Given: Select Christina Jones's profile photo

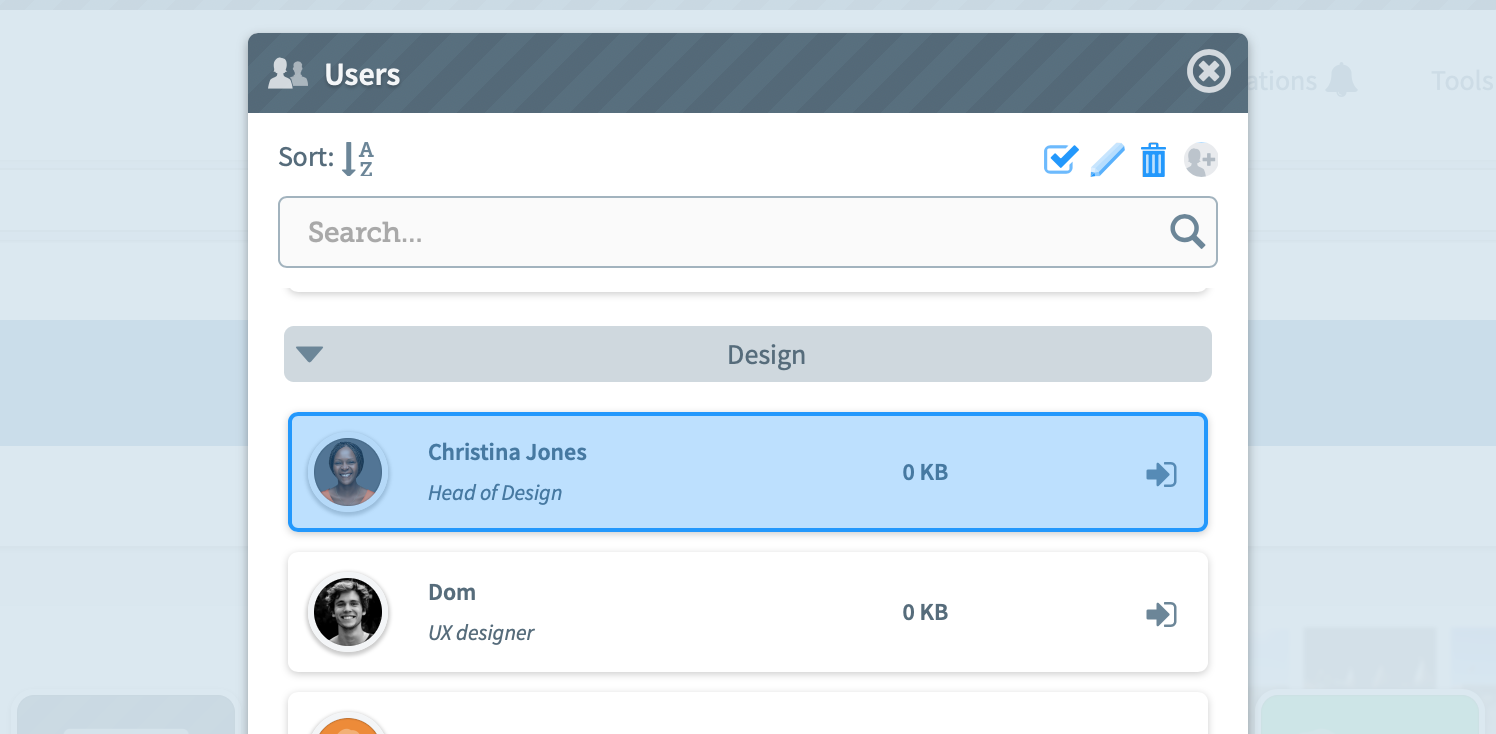Looking at the screenshot, I should point(348,472).
